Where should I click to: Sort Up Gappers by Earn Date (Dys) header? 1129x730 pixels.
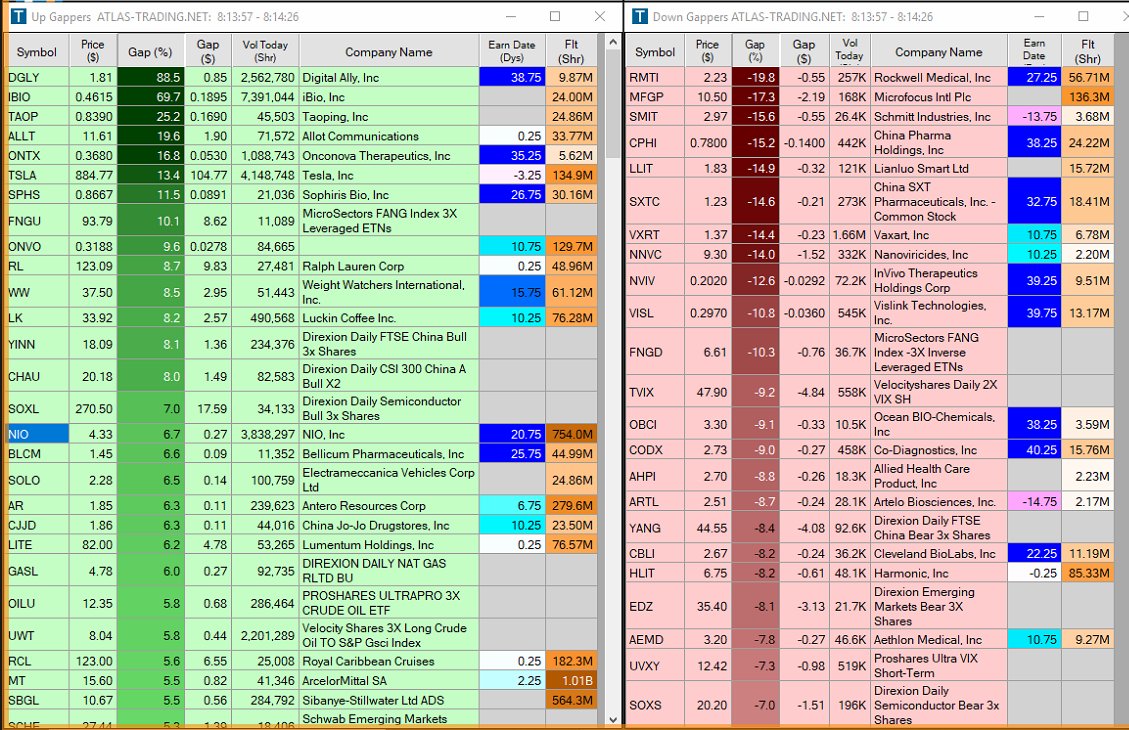point(511,52)
